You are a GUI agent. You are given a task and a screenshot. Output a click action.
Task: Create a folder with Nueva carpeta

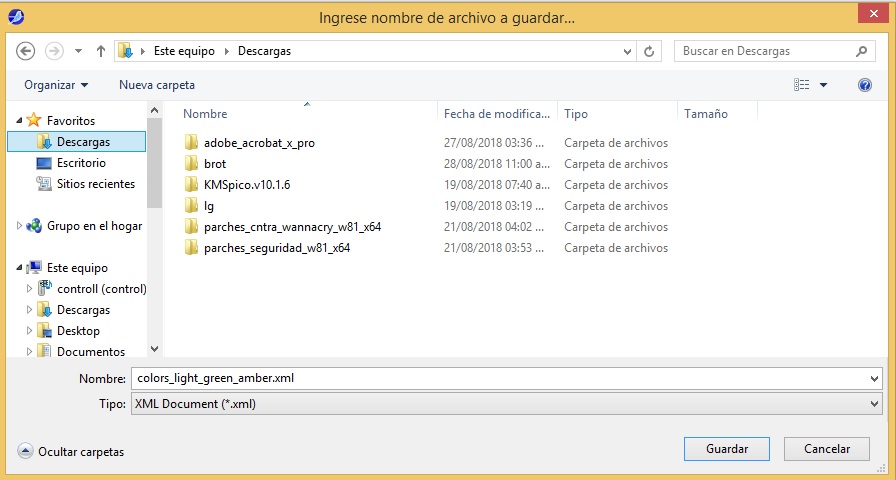click(x=157, y=85)
